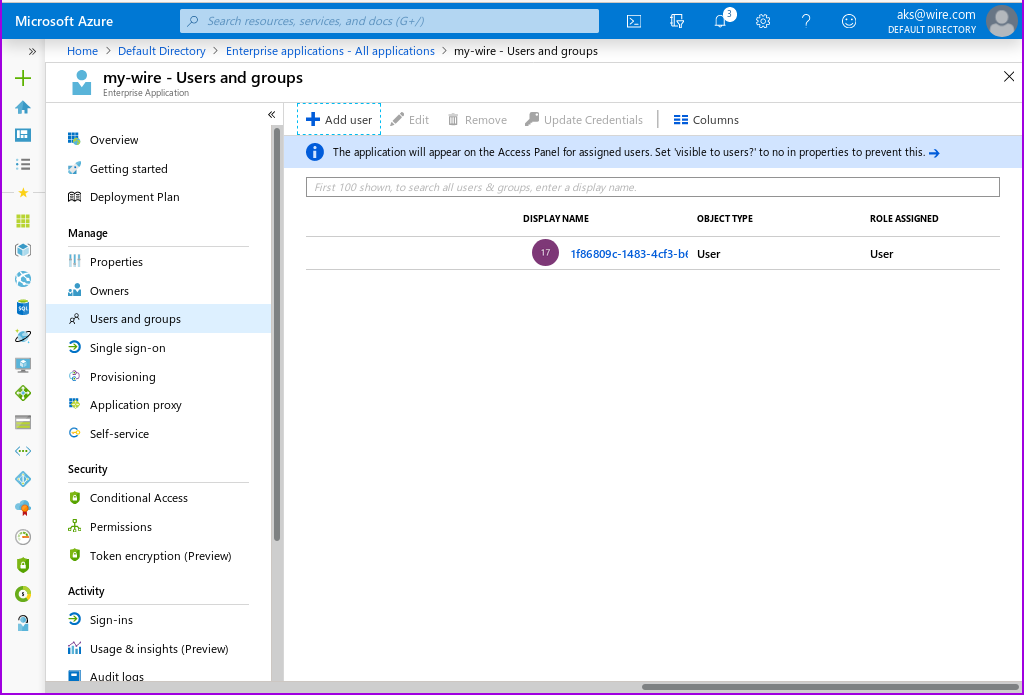This screenshot has height=695, width=1024.
Task: Click Enterprise applications - All applications breadcrumb
Action: point(330,51)
